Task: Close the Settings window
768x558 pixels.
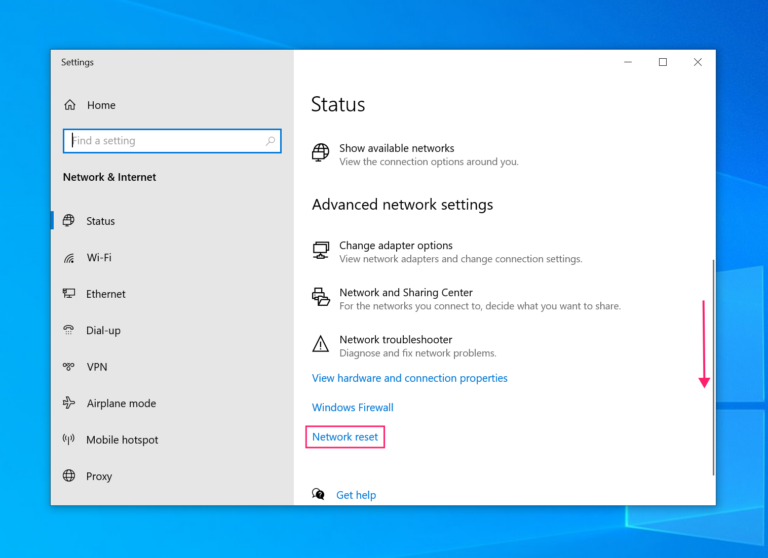Action: point(697,62)
